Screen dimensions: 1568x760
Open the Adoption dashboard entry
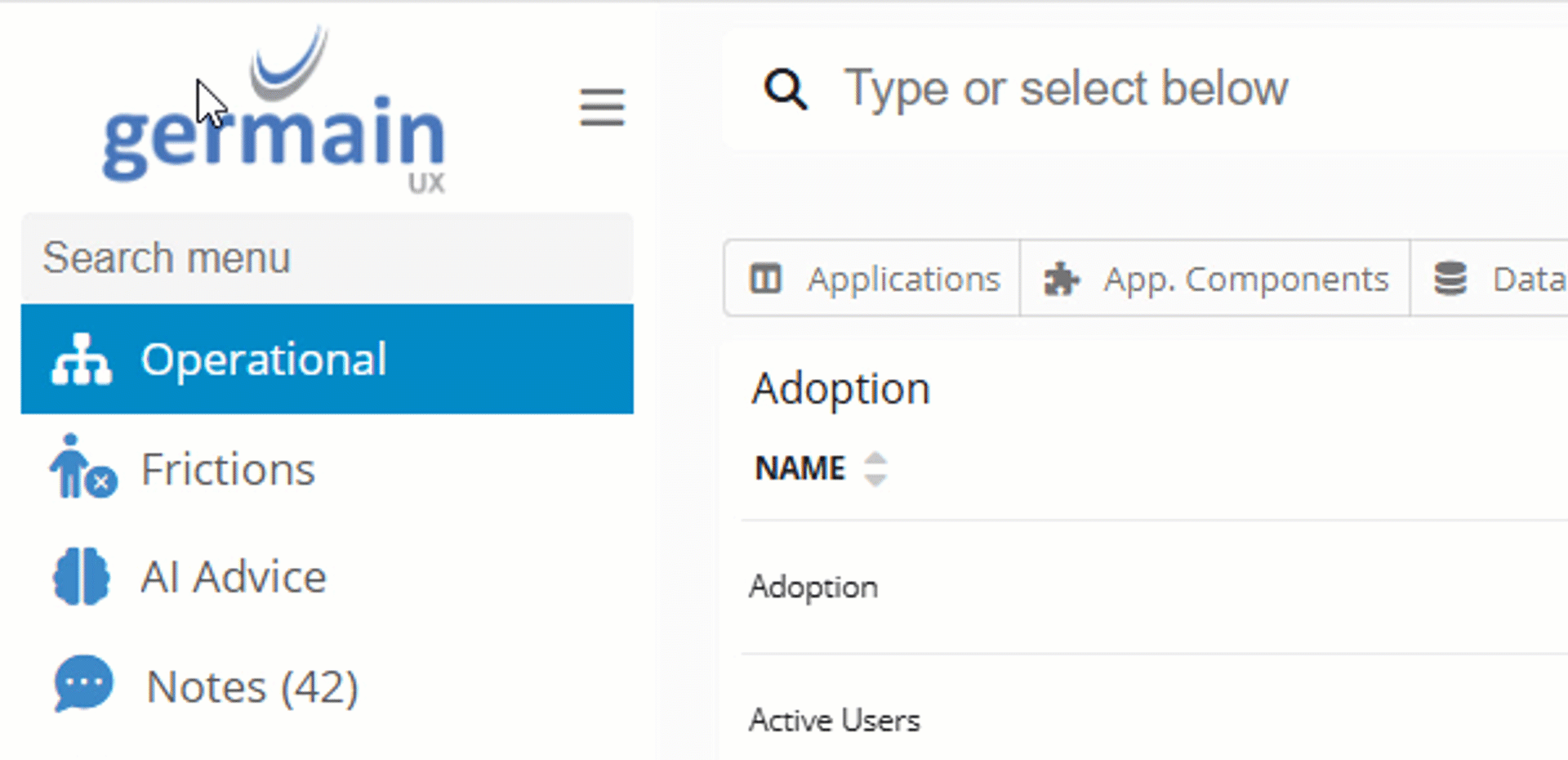tap(814, 586)
